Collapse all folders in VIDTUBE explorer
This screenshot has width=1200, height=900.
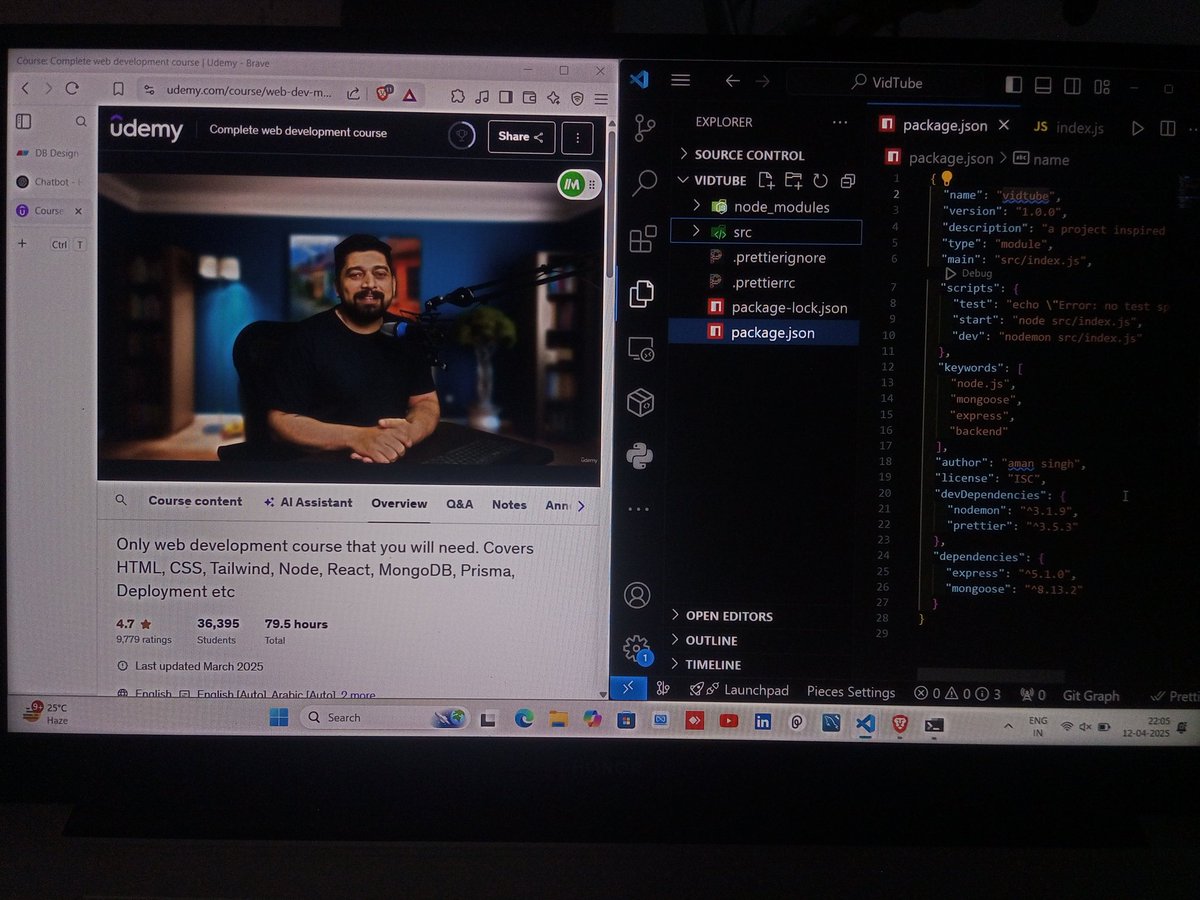[x=847, y=181]
